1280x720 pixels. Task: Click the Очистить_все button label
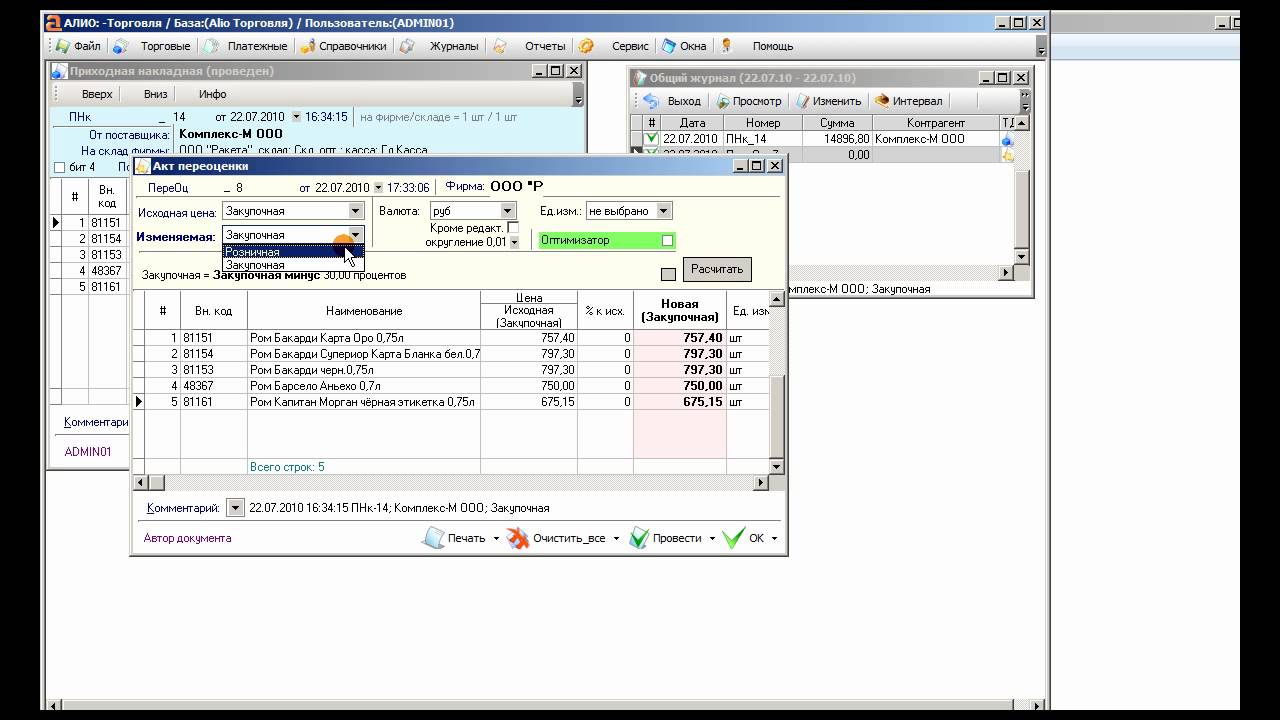(569, 538)
